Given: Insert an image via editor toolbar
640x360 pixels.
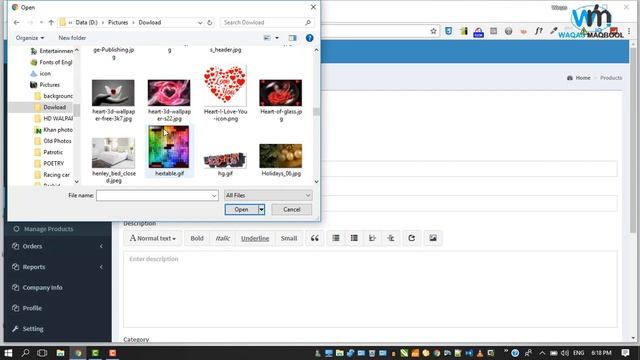Looking at the screenshot, I should click(x=433, y=238).
